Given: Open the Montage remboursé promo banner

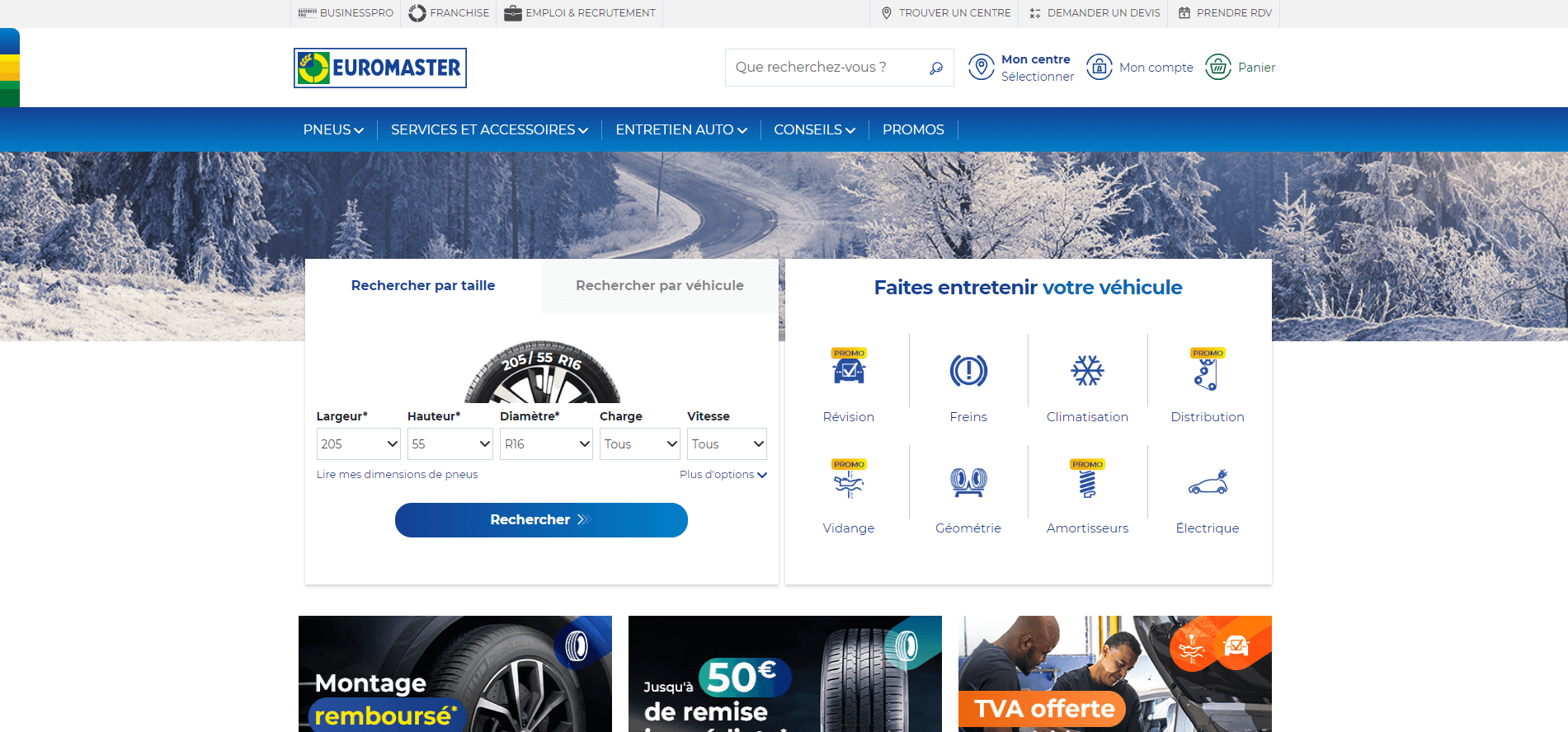Looking at the screenshot, I should coord(455,673).
